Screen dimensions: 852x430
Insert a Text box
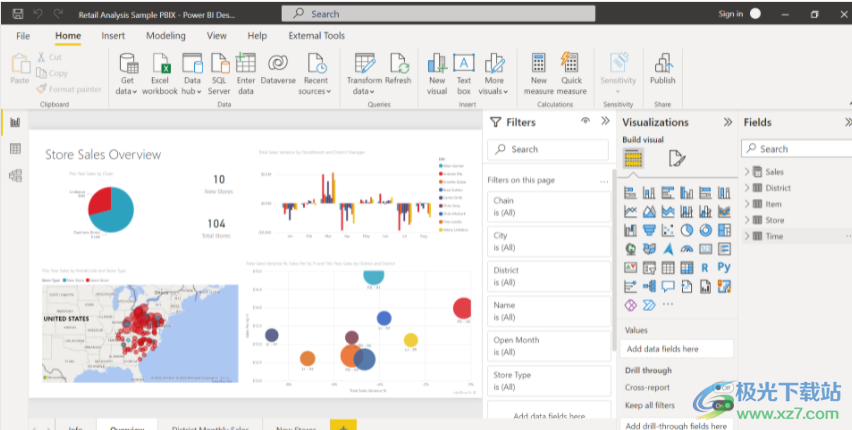463,75
